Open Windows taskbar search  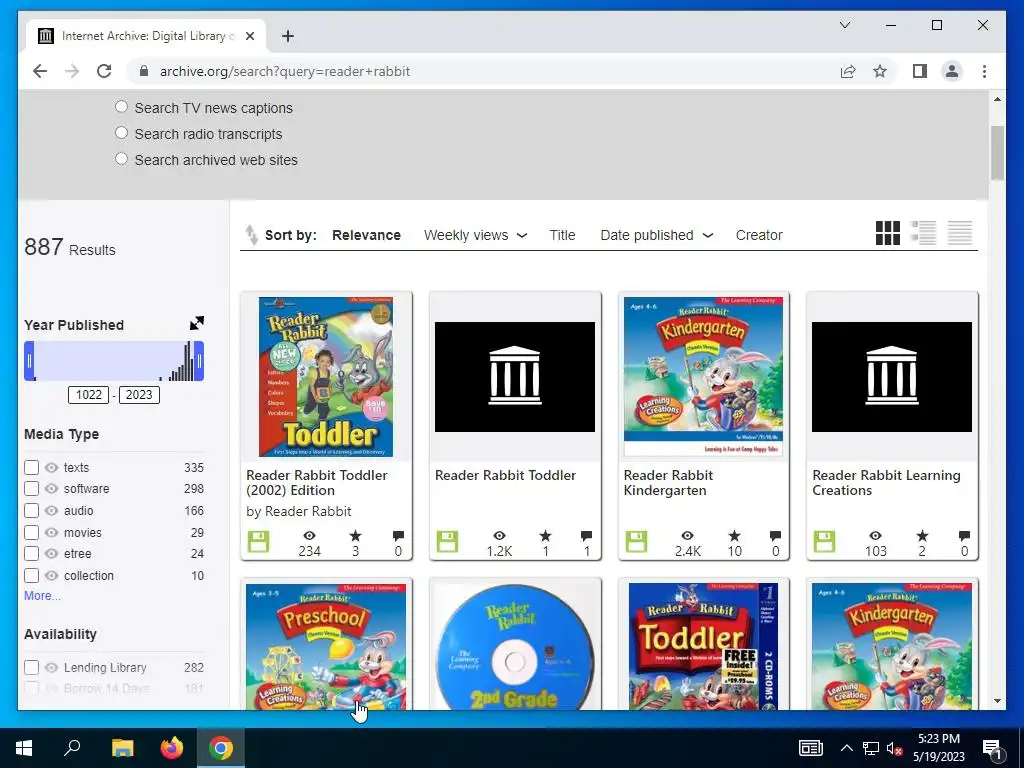72,748
